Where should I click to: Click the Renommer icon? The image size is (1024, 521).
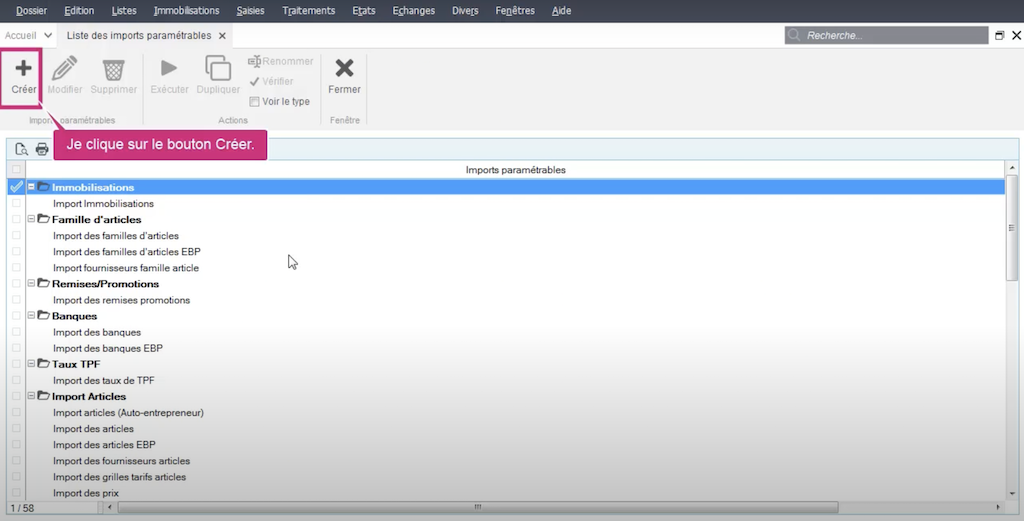[255, 61]
